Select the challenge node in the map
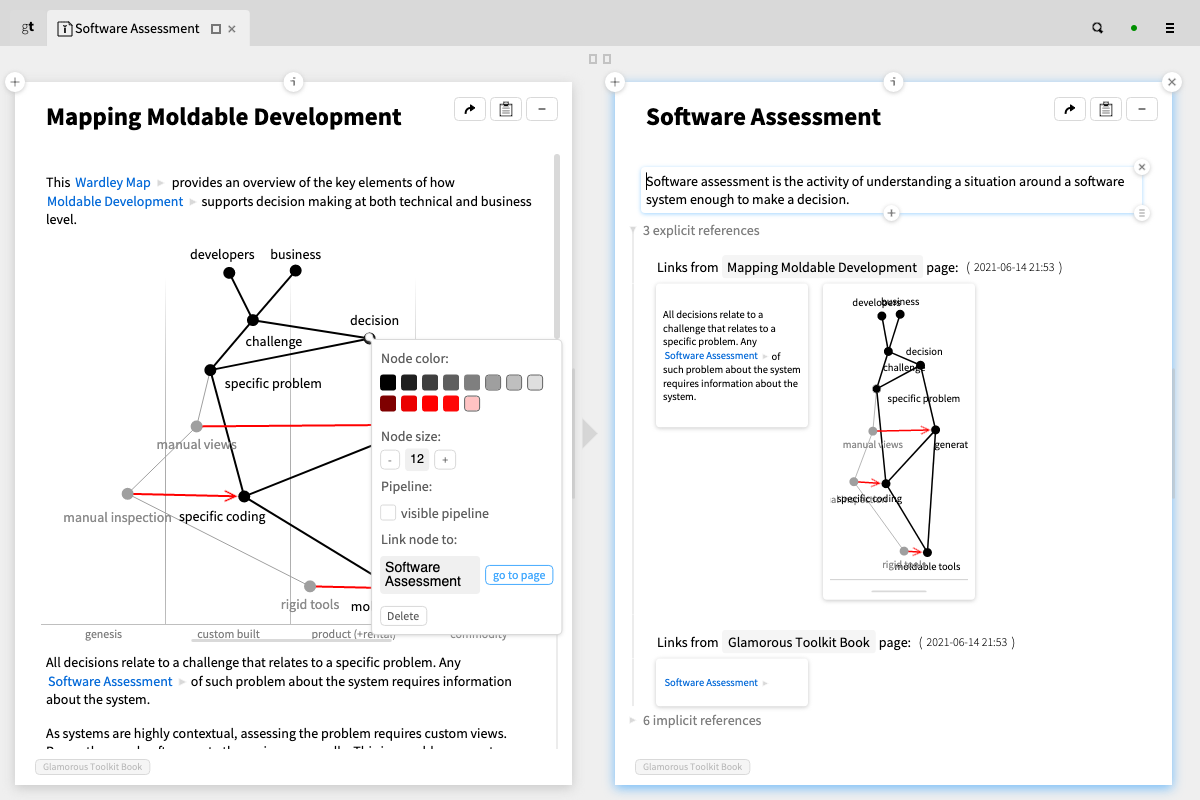1200x800 pixels. click(253, 320)
